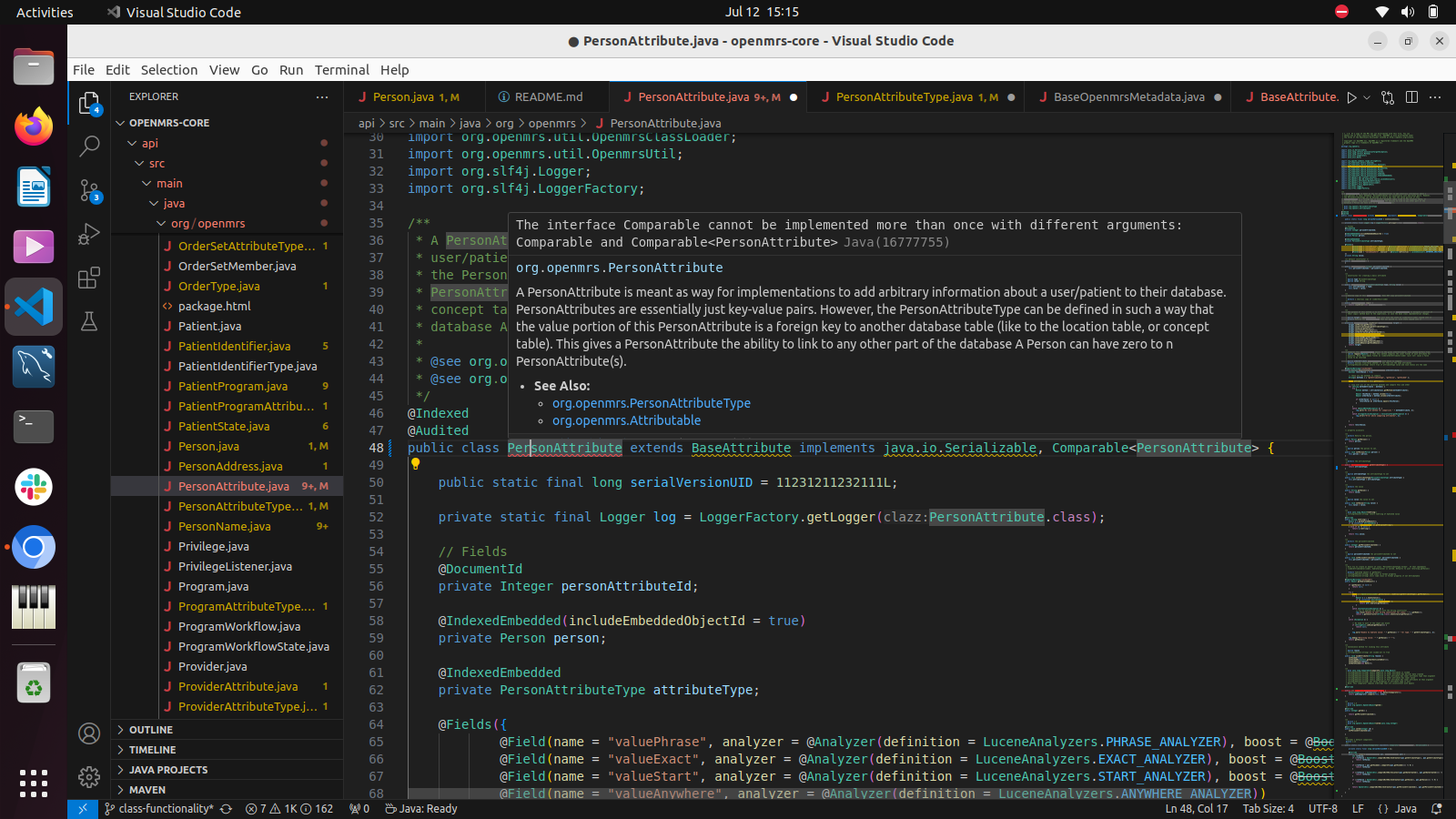Open the notifications bell

pyautogui.click(x=1437, y=808)
